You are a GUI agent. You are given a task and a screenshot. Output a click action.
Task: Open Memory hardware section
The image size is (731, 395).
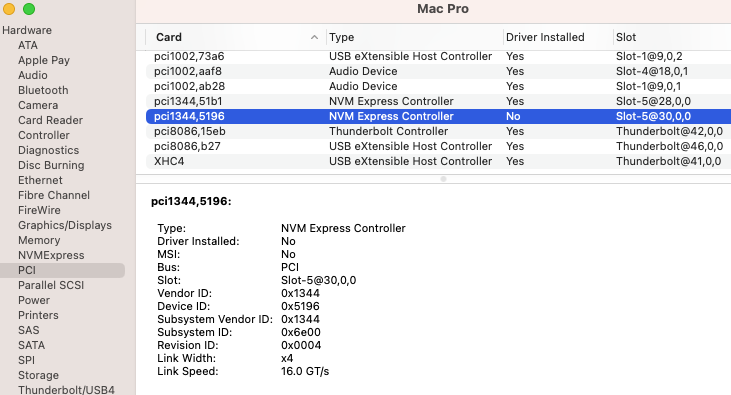click(x=39, y=240)
